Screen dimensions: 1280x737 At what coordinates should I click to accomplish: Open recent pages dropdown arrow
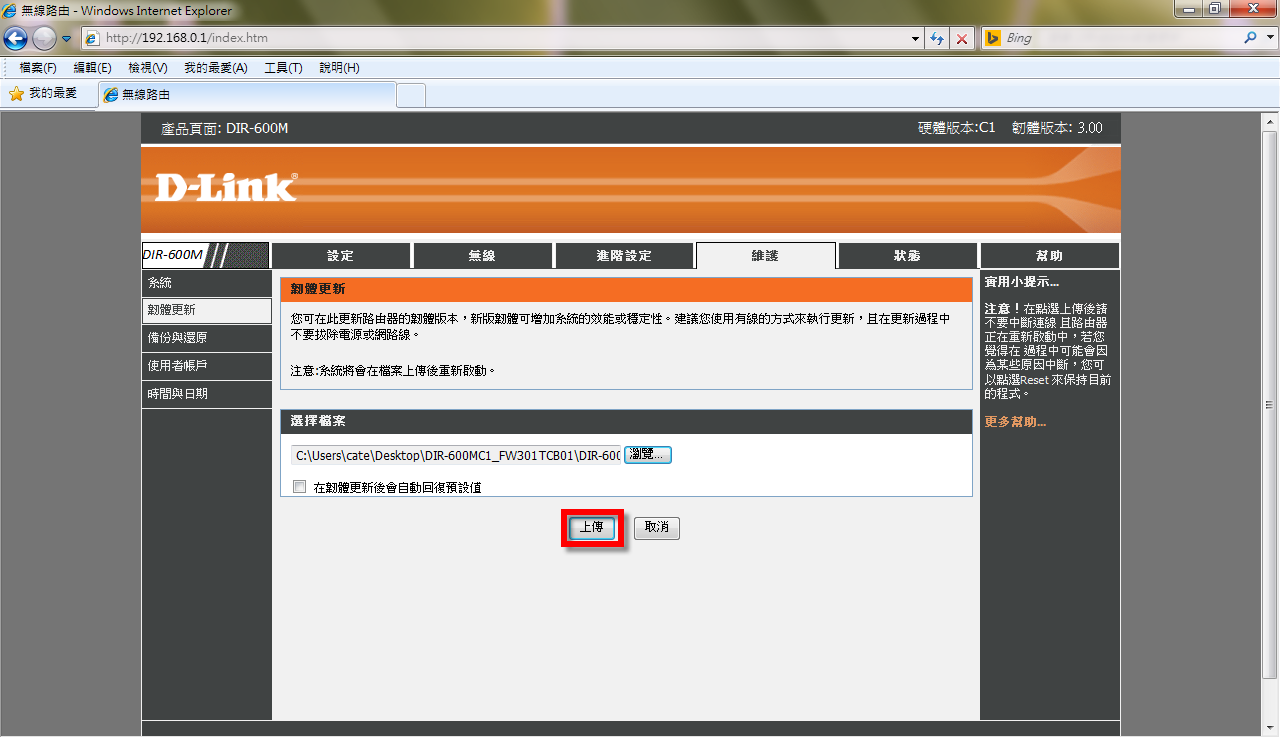(x=67, y=38)
